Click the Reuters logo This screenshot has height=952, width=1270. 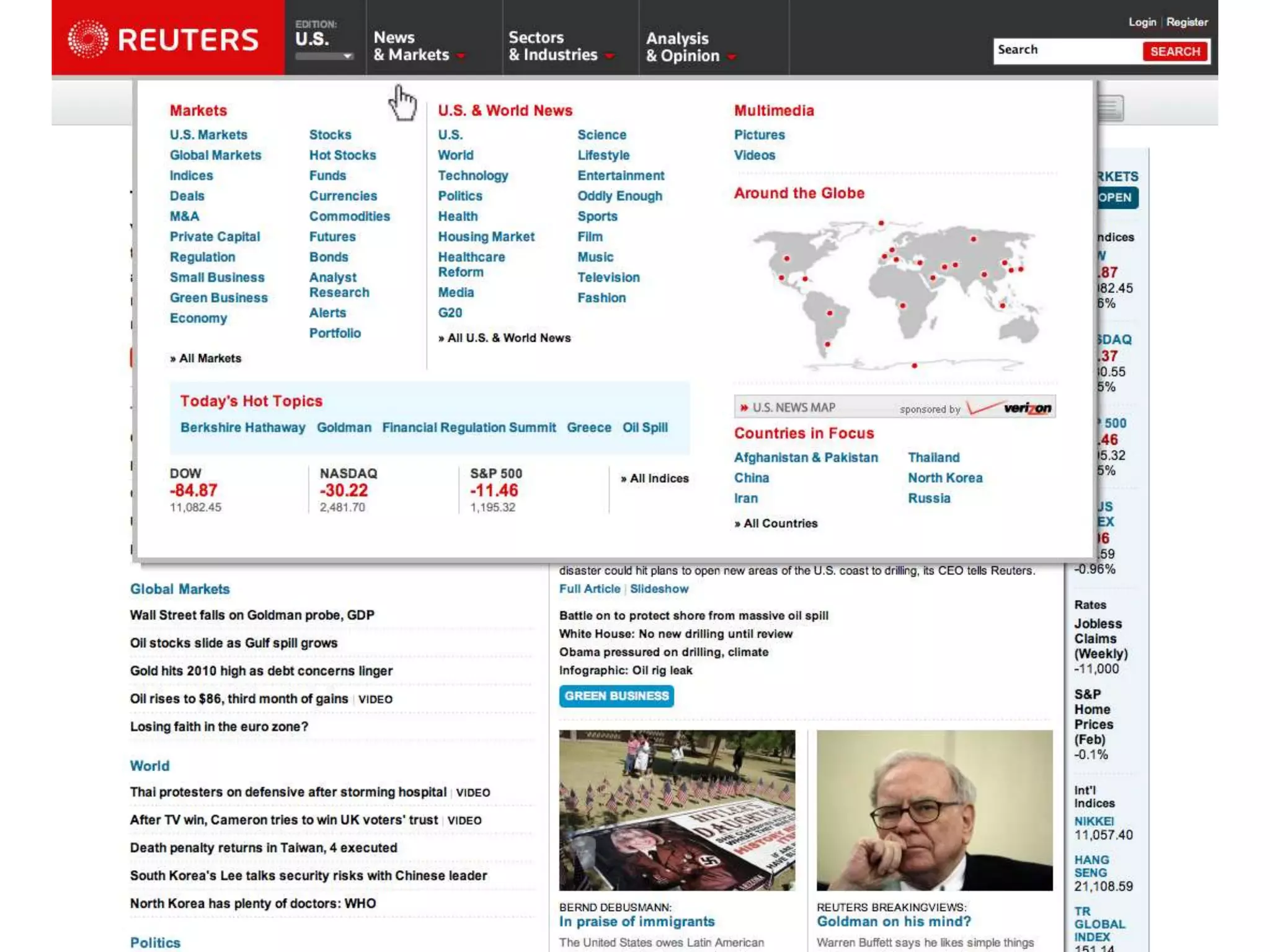163,39
